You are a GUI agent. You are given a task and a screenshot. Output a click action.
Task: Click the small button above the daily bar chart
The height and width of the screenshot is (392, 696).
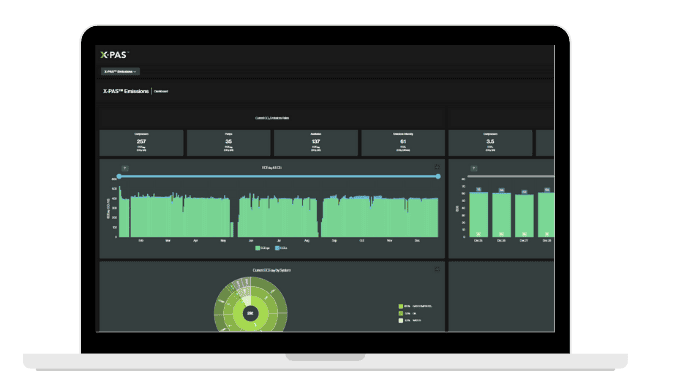coord(474,168)
